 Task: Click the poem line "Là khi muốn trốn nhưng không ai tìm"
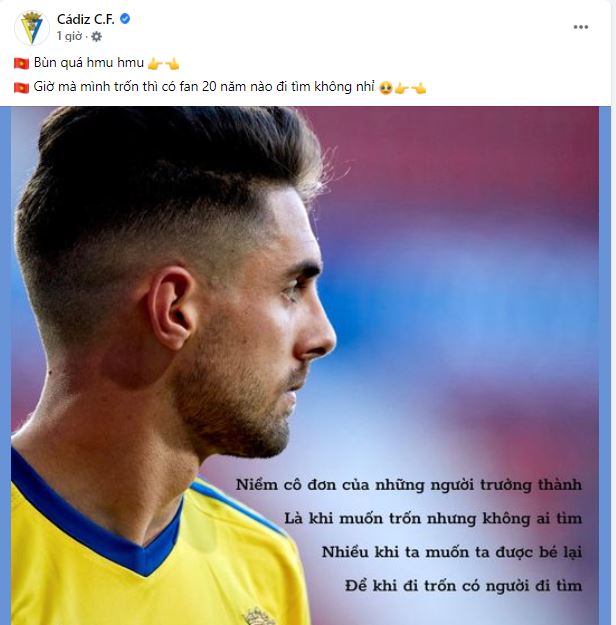click(x=433, y=519)
